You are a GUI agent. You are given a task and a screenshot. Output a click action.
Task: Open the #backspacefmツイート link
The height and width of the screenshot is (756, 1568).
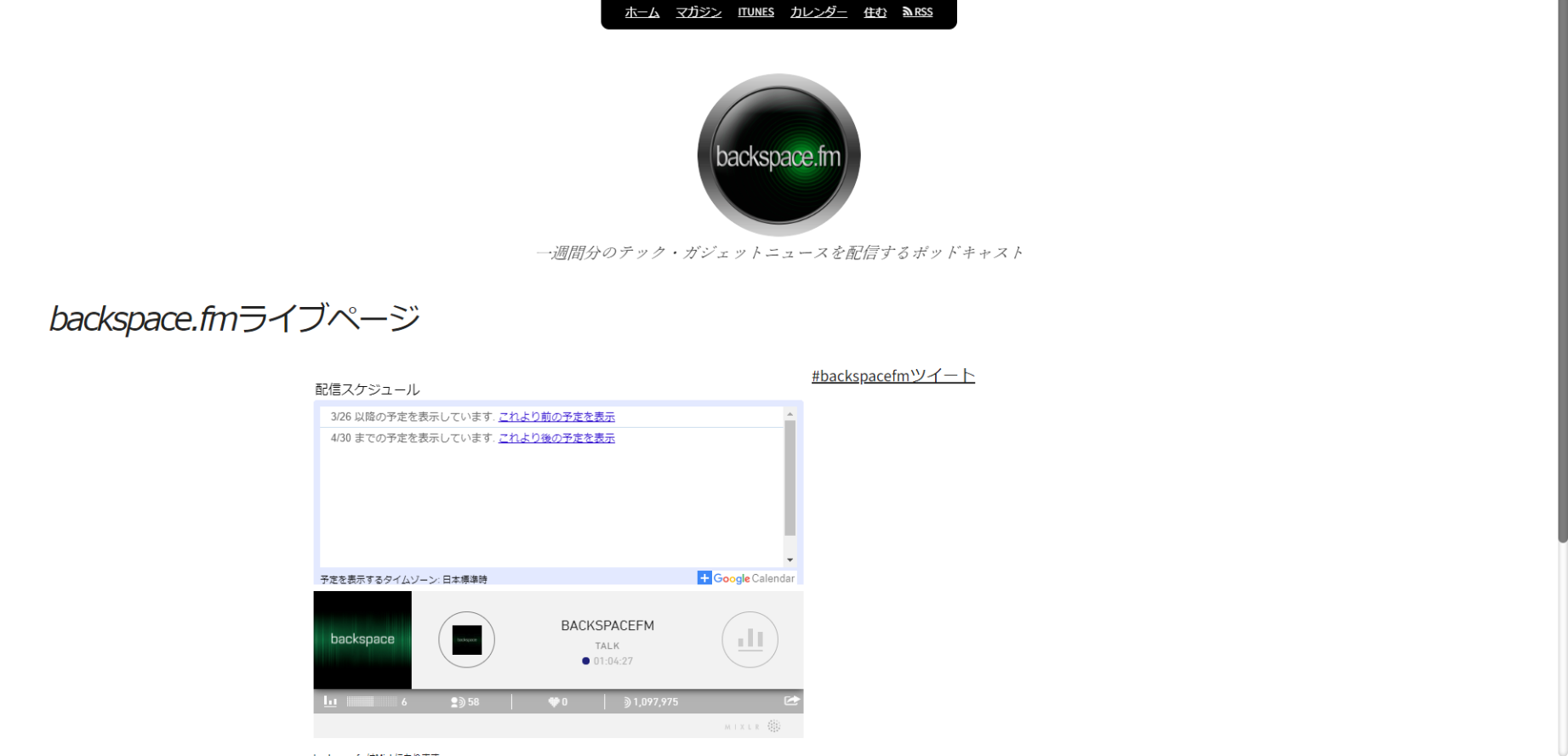(x=892, y=376)
